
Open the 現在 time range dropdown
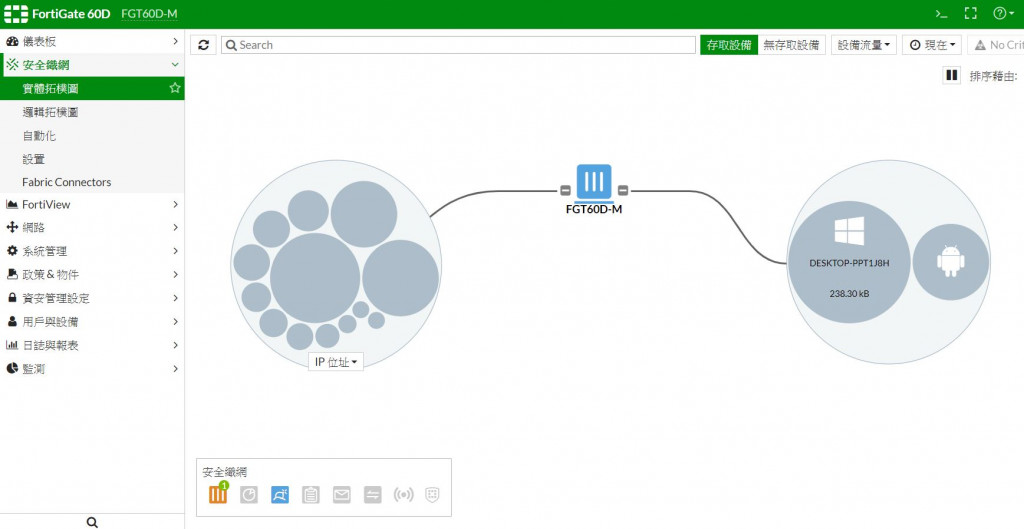point(932,45)
